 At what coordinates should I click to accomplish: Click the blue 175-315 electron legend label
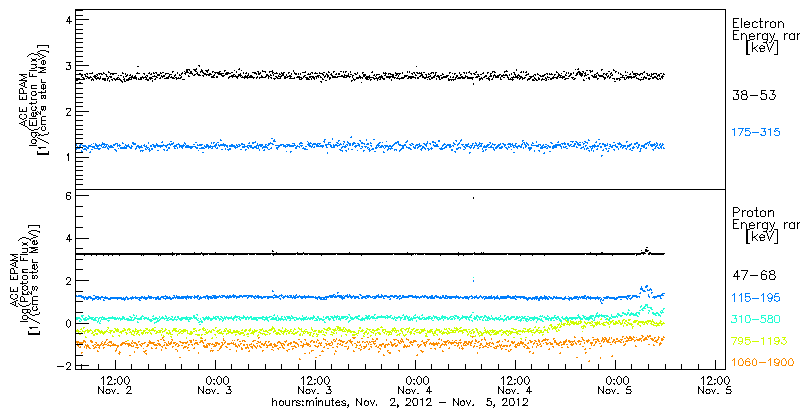(756, 133)
